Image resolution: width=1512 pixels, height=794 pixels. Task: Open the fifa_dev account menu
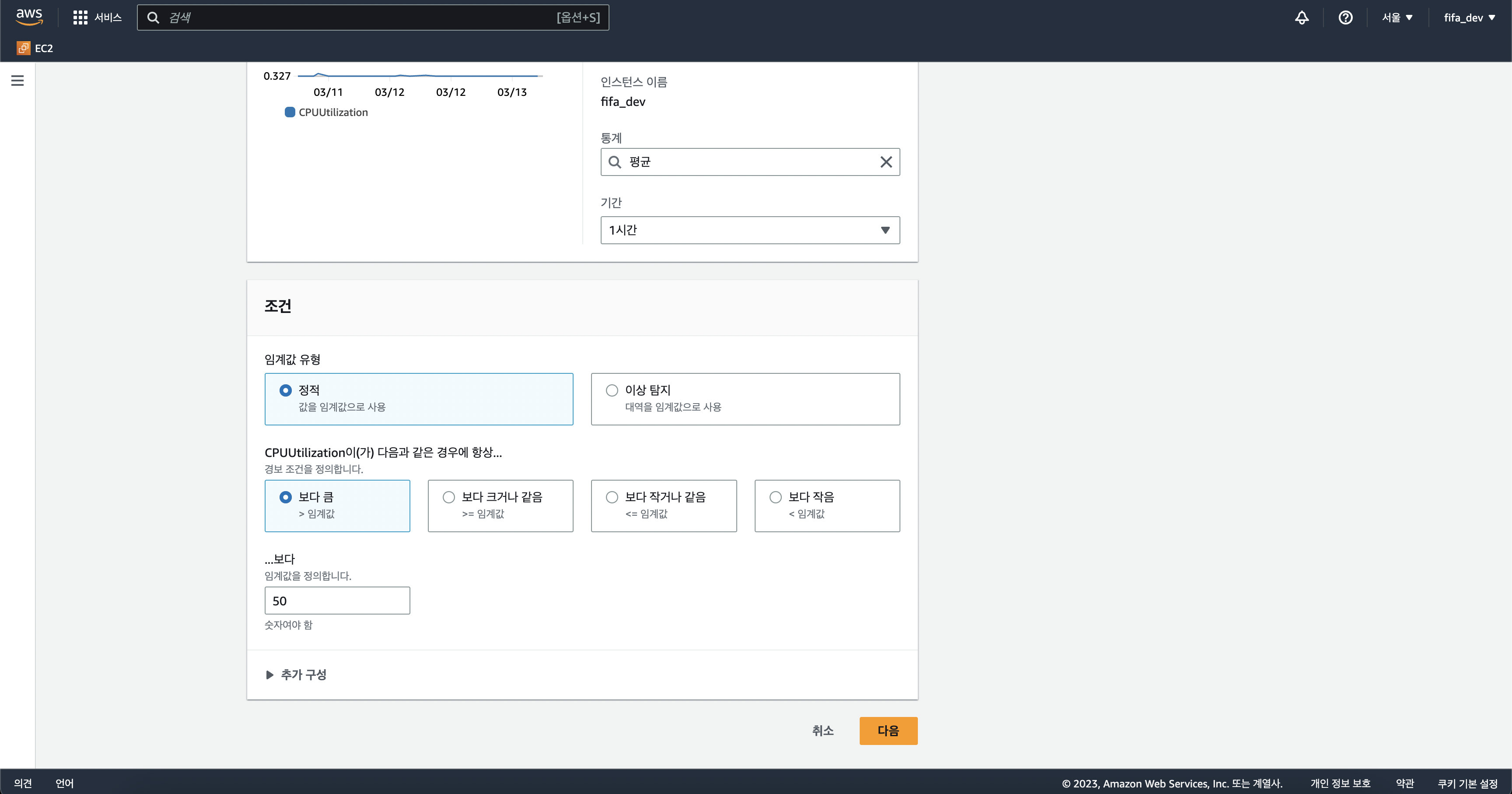tap(1469, 18)
